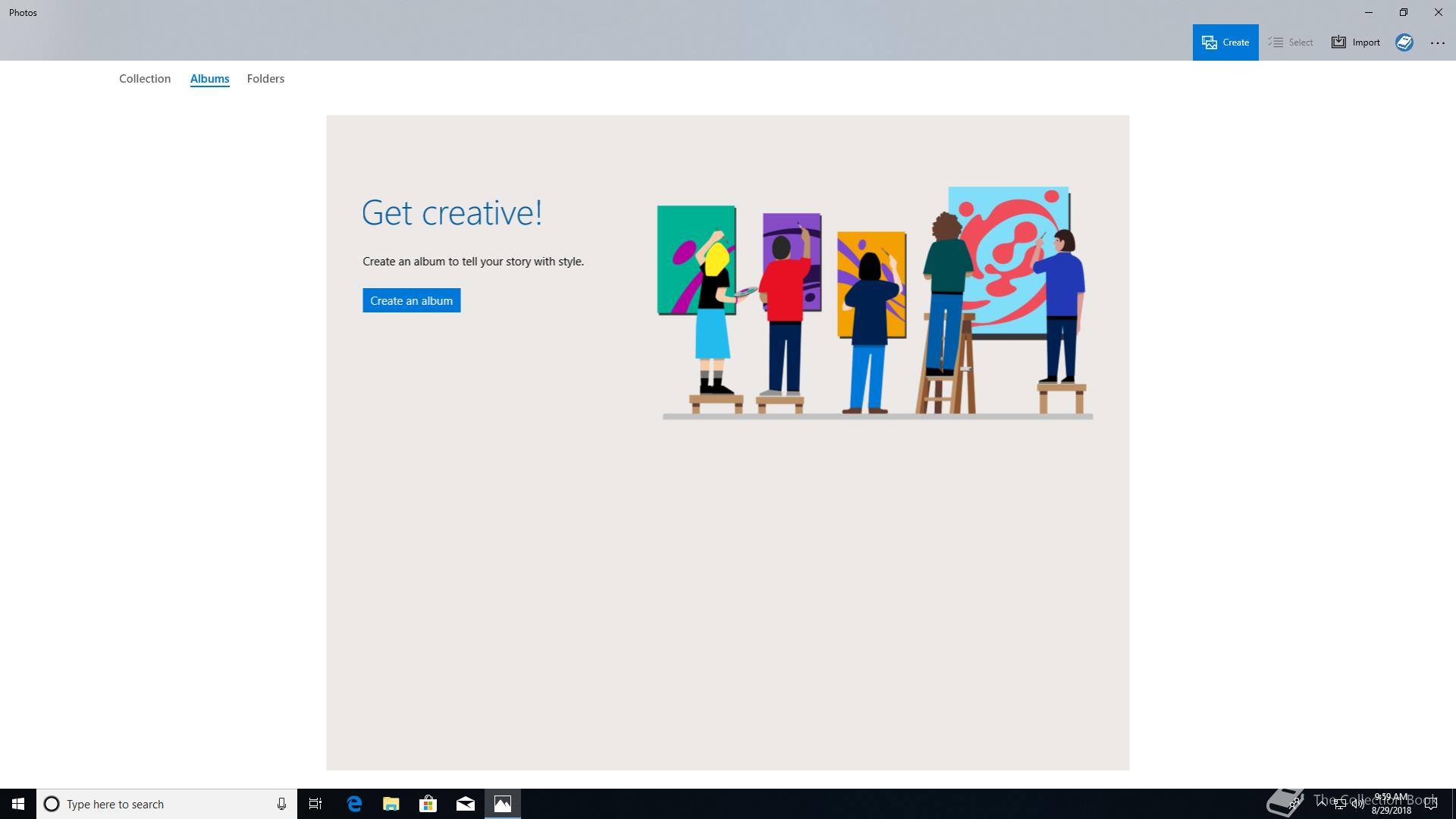1456x819 pixels.
Task: Open Task View from taskbar
Action: pos(315,804)
